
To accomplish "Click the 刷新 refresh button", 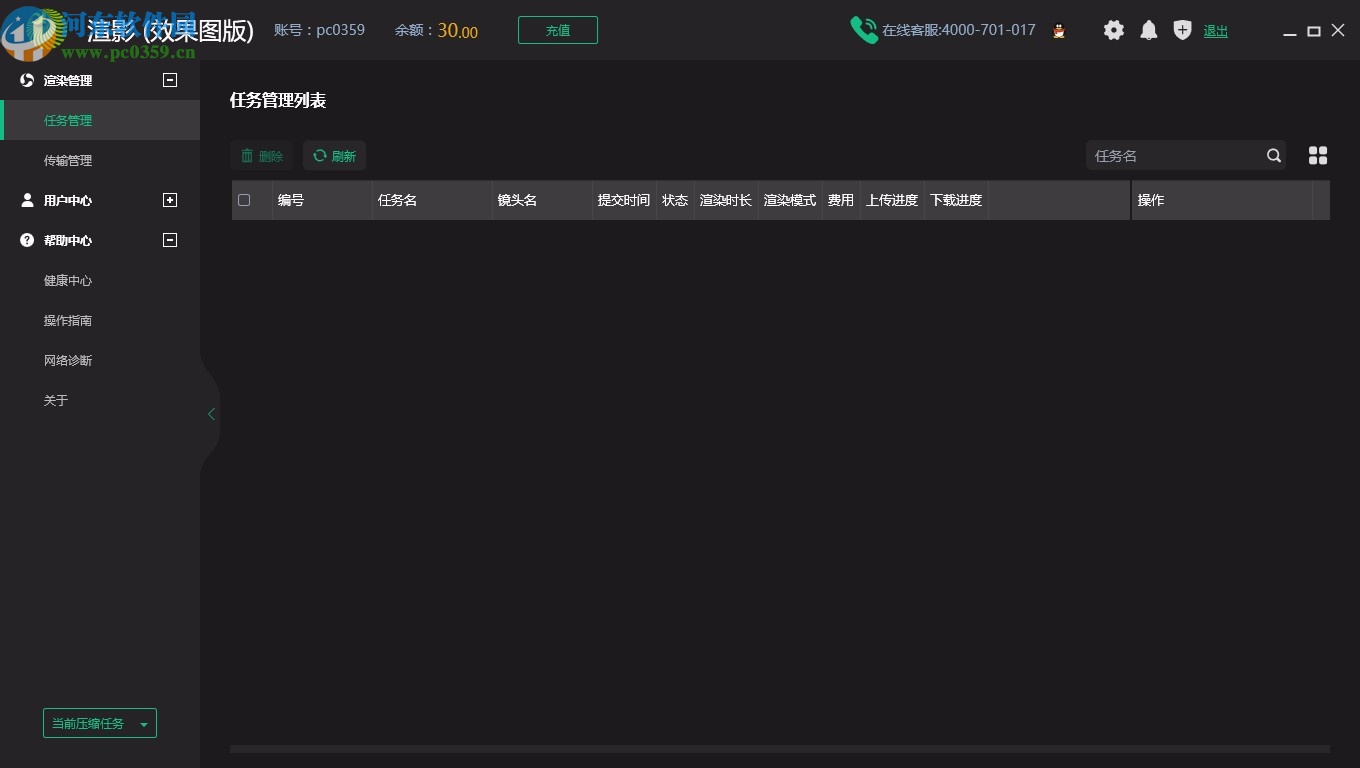I will (x=334, y=155).
